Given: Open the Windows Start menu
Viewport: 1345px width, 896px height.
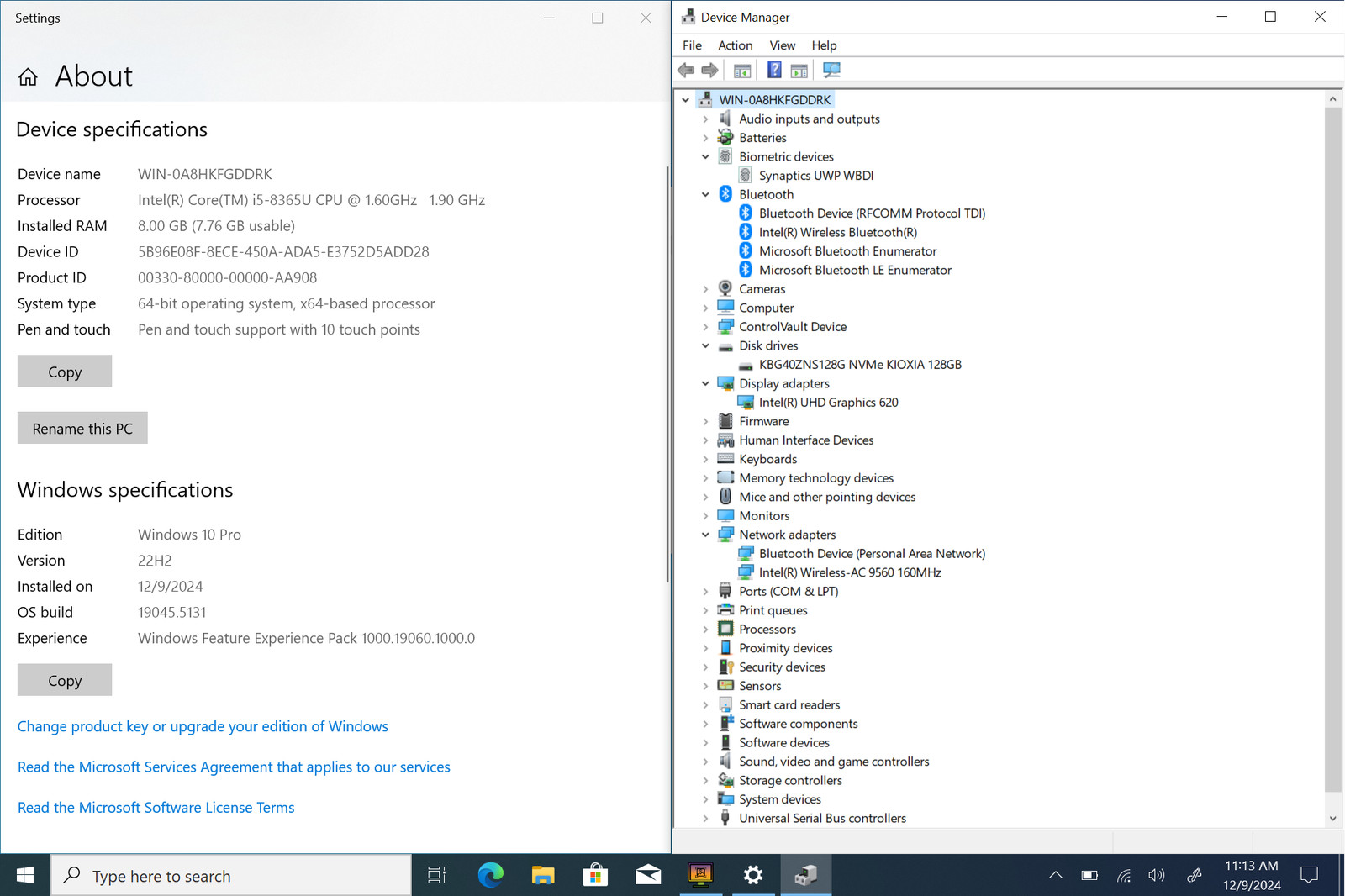Looking at the screenshot, I should pyautogui.click(x=25, y=876).
